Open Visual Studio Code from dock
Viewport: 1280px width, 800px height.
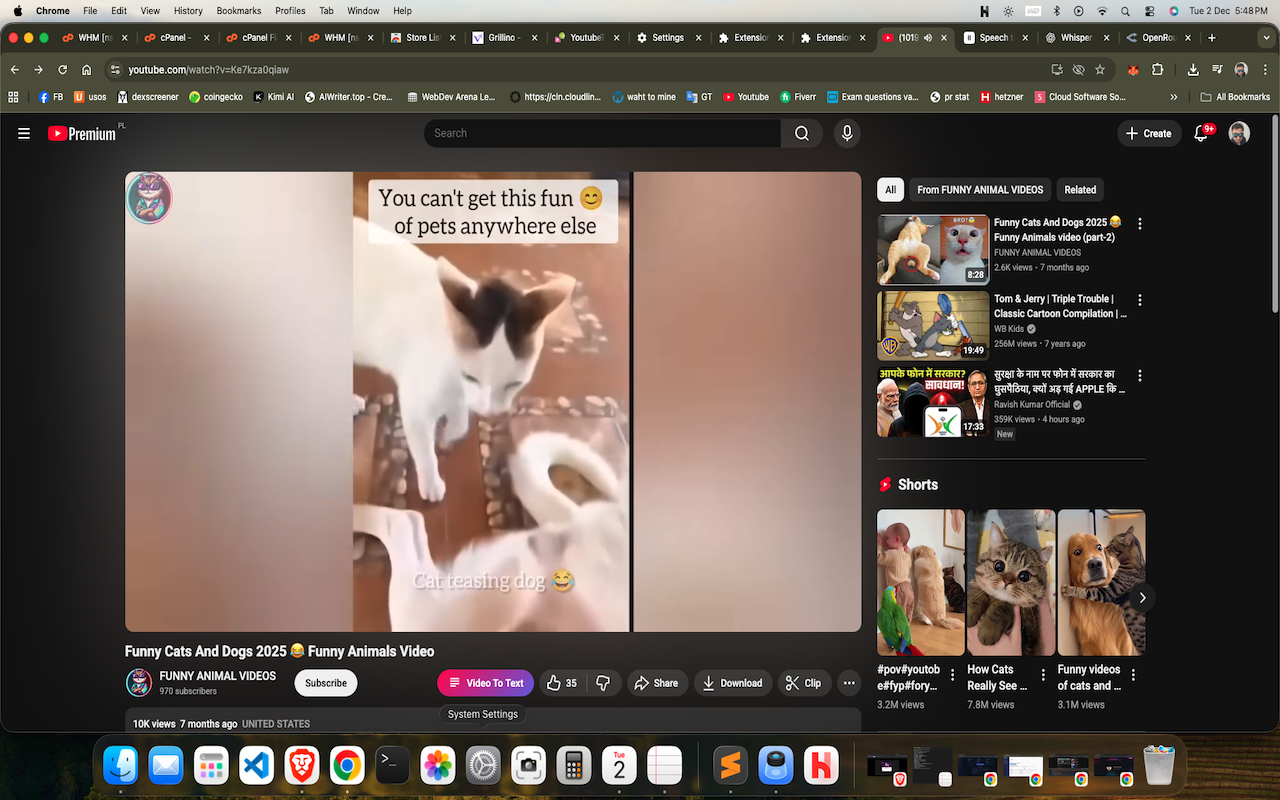coord(257,766)
